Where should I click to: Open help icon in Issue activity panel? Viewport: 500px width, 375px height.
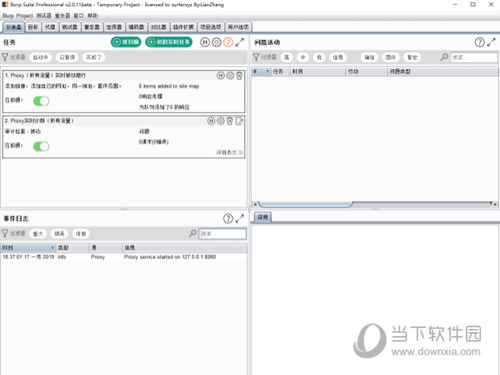coord(480,42)
